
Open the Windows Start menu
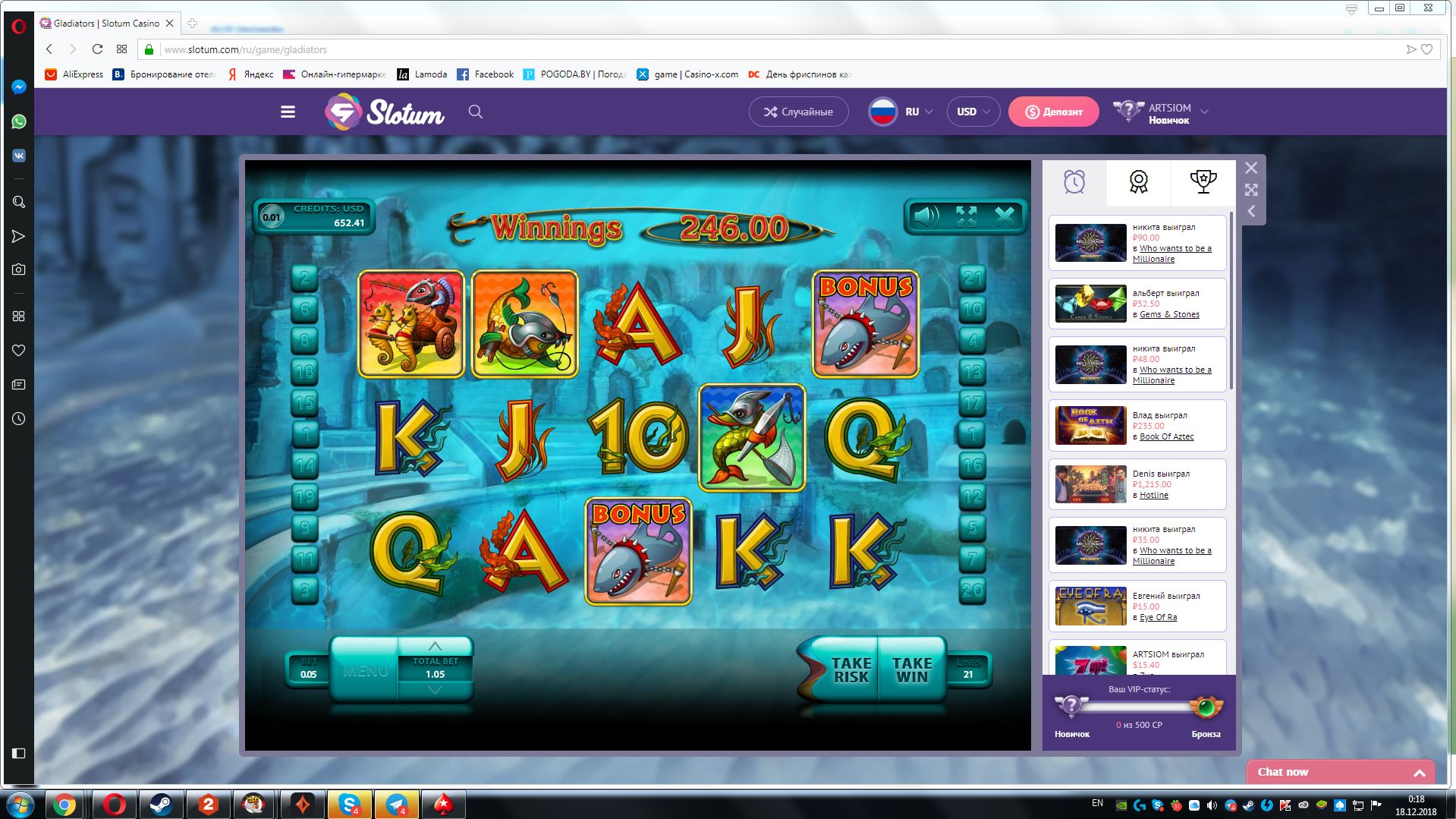tap(20, 804)
